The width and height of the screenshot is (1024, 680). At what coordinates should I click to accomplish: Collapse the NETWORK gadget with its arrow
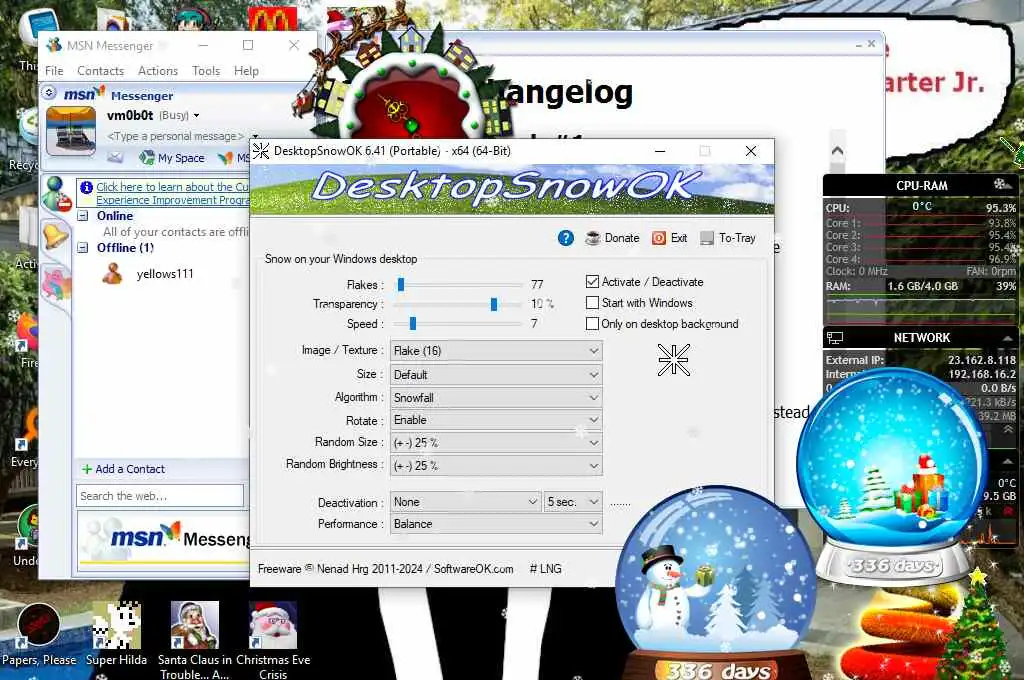(1007, 338)
